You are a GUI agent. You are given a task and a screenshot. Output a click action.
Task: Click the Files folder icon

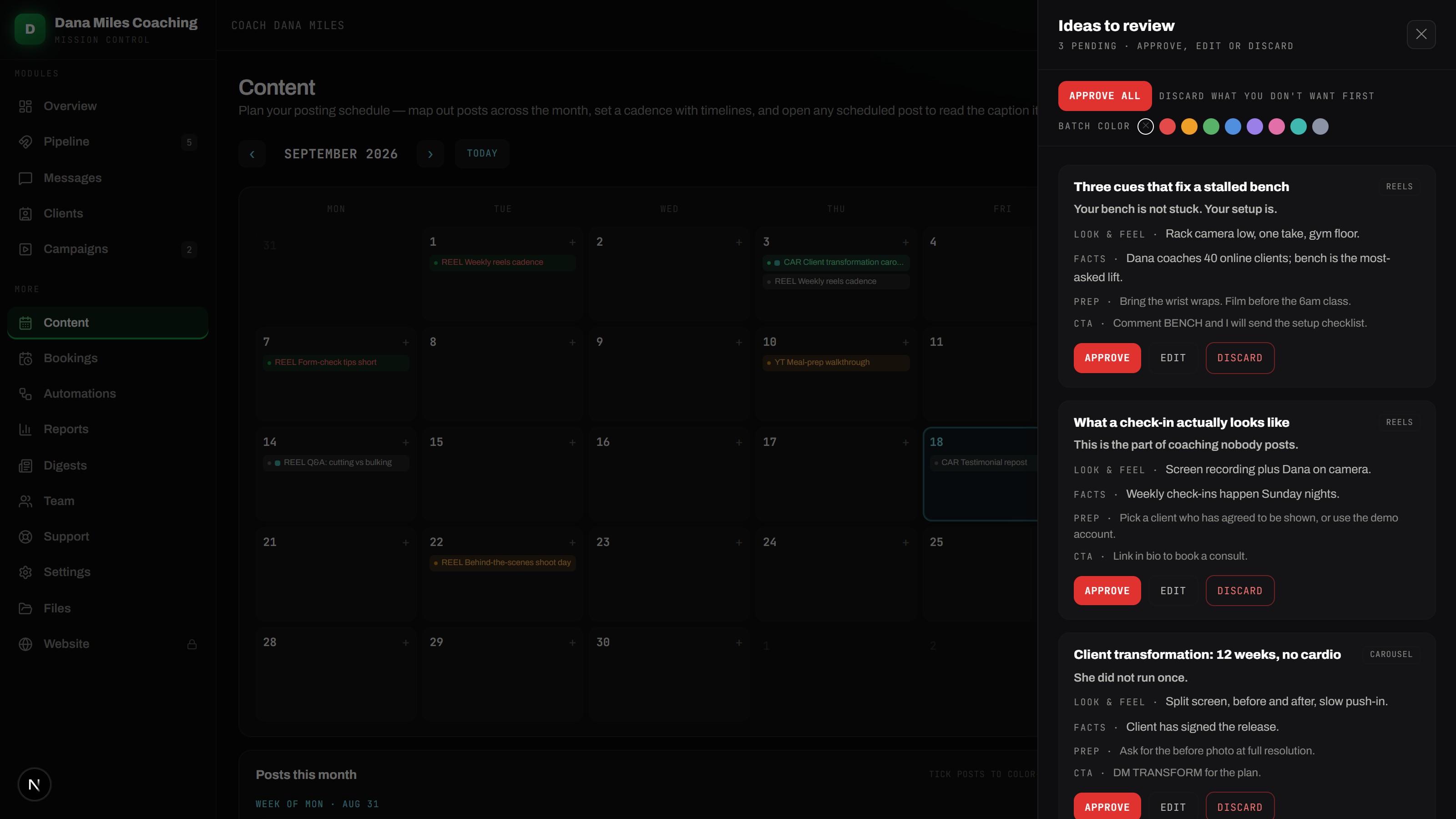click(x=25, y=609)
